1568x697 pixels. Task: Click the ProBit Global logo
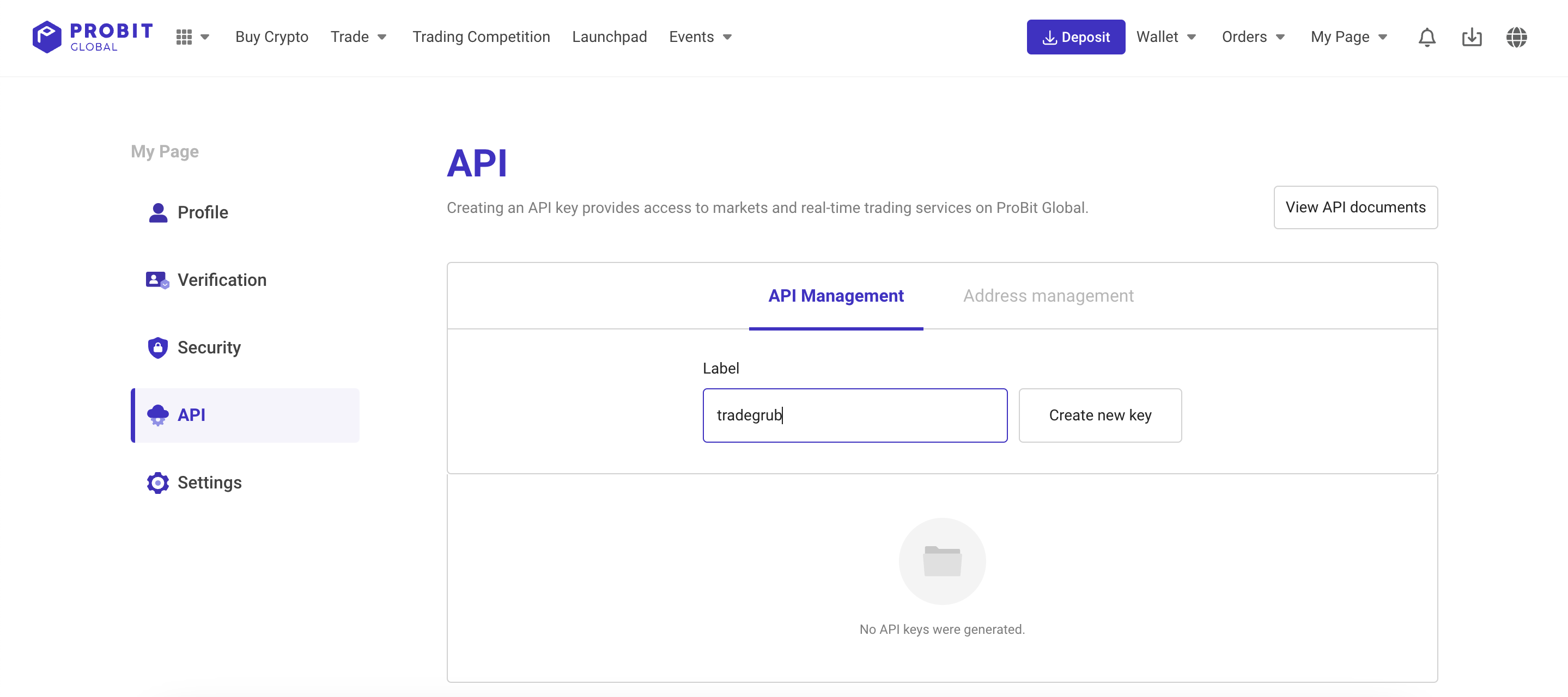(92, 37)
